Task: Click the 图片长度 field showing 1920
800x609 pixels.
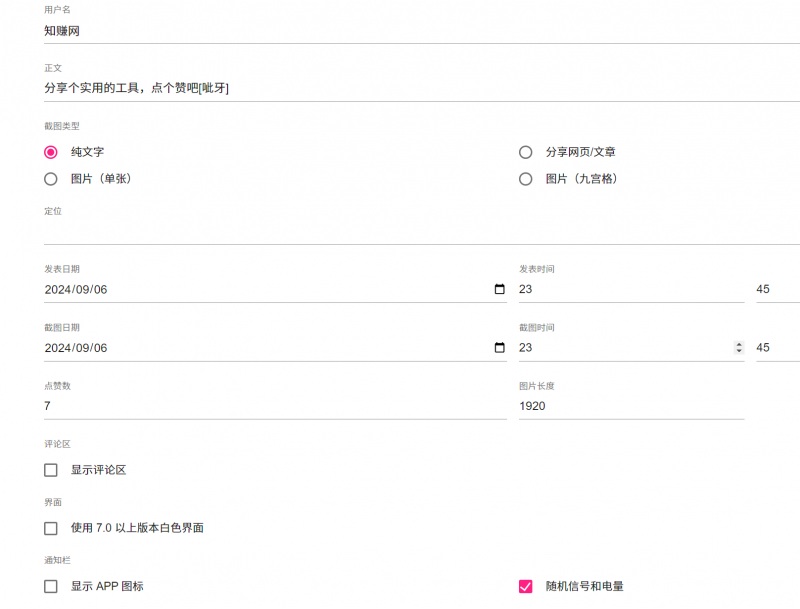Action: [x=630, y=406]
